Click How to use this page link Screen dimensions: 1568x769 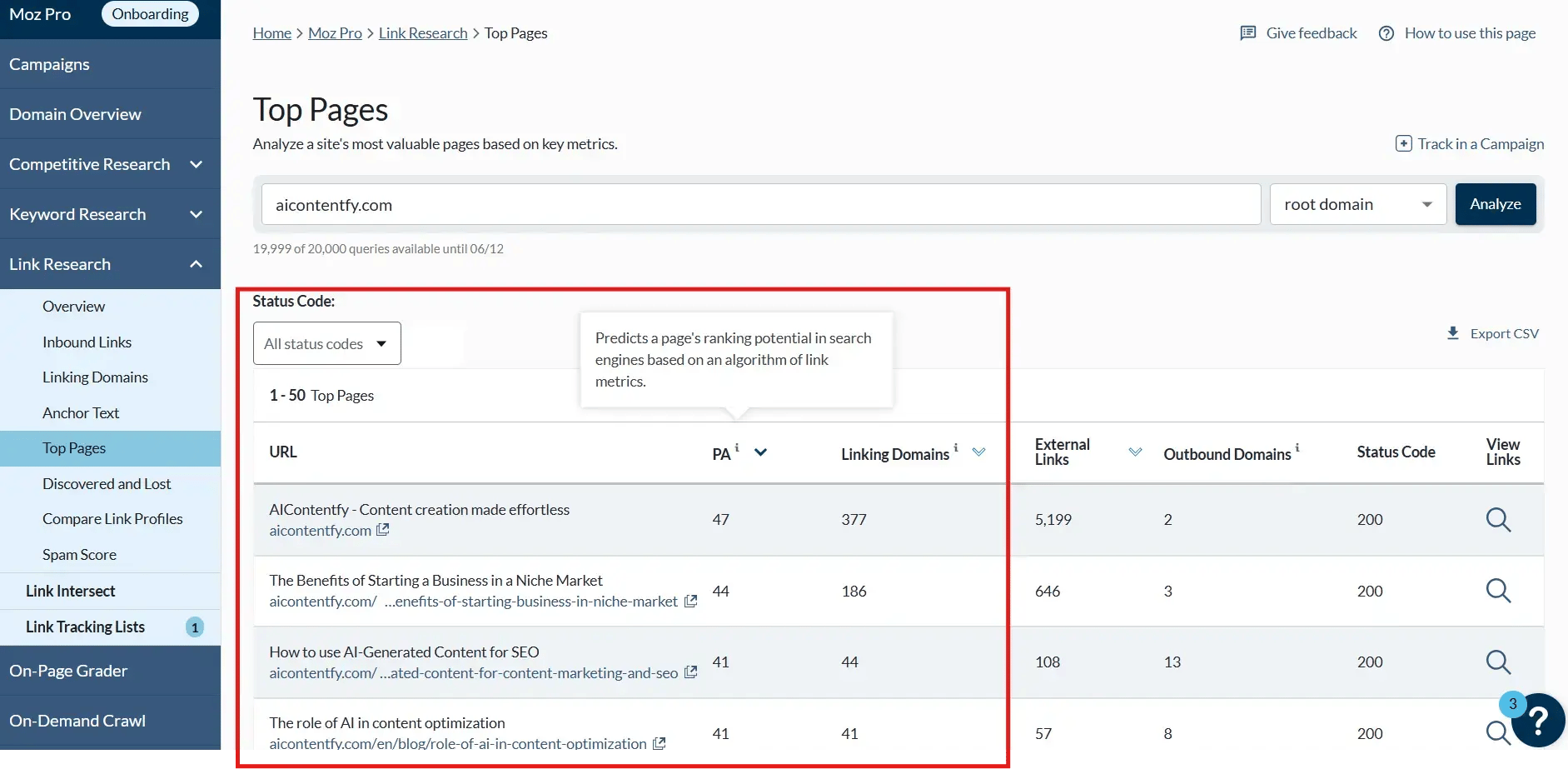[x=1470, y=33]
